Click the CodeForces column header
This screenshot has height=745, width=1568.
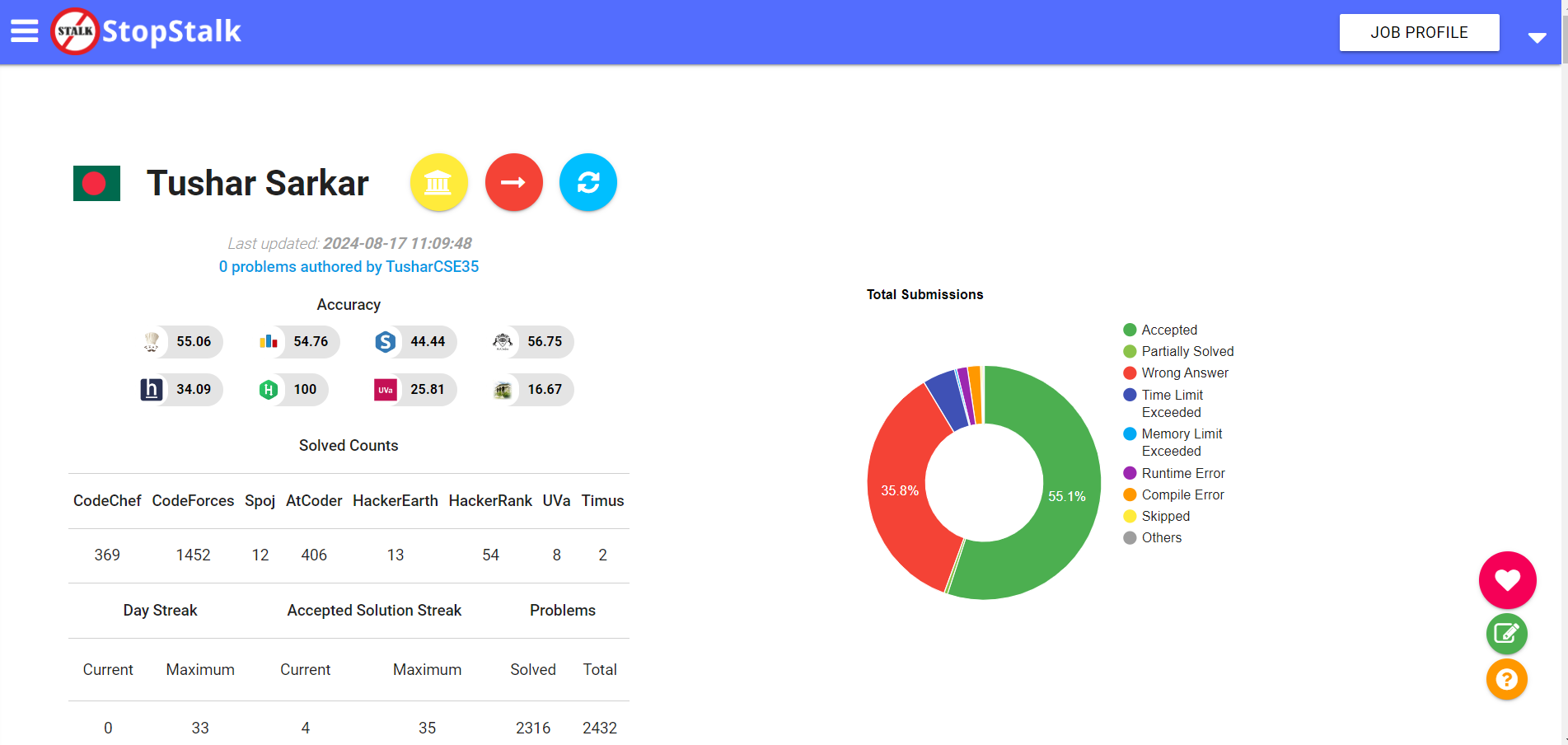click(x=193, y=501)
